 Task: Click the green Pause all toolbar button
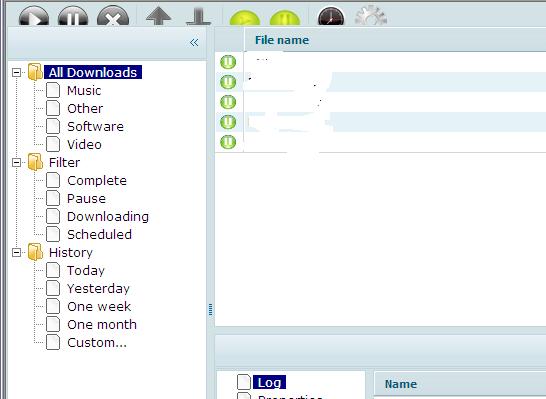[285, 17]
